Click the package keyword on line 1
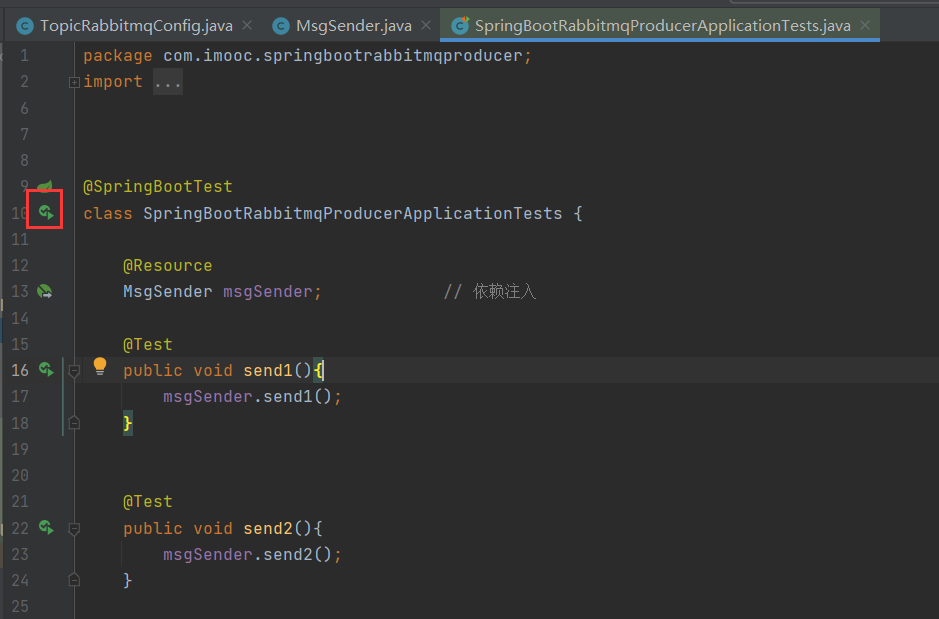The width and height of the screenshot is (939, 619). pyautogui.click(x=117, y=56)
